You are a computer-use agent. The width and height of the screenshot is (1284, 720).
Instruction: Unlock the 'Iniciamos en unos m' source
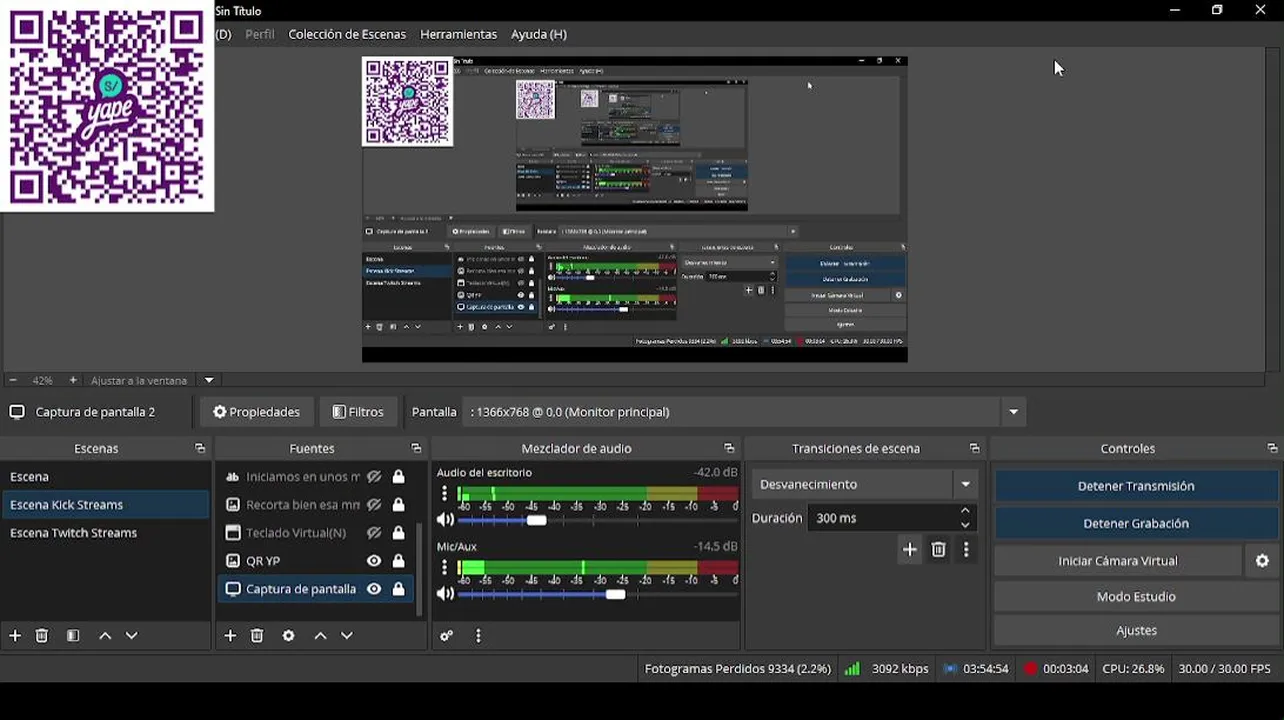tap(398, 477)
